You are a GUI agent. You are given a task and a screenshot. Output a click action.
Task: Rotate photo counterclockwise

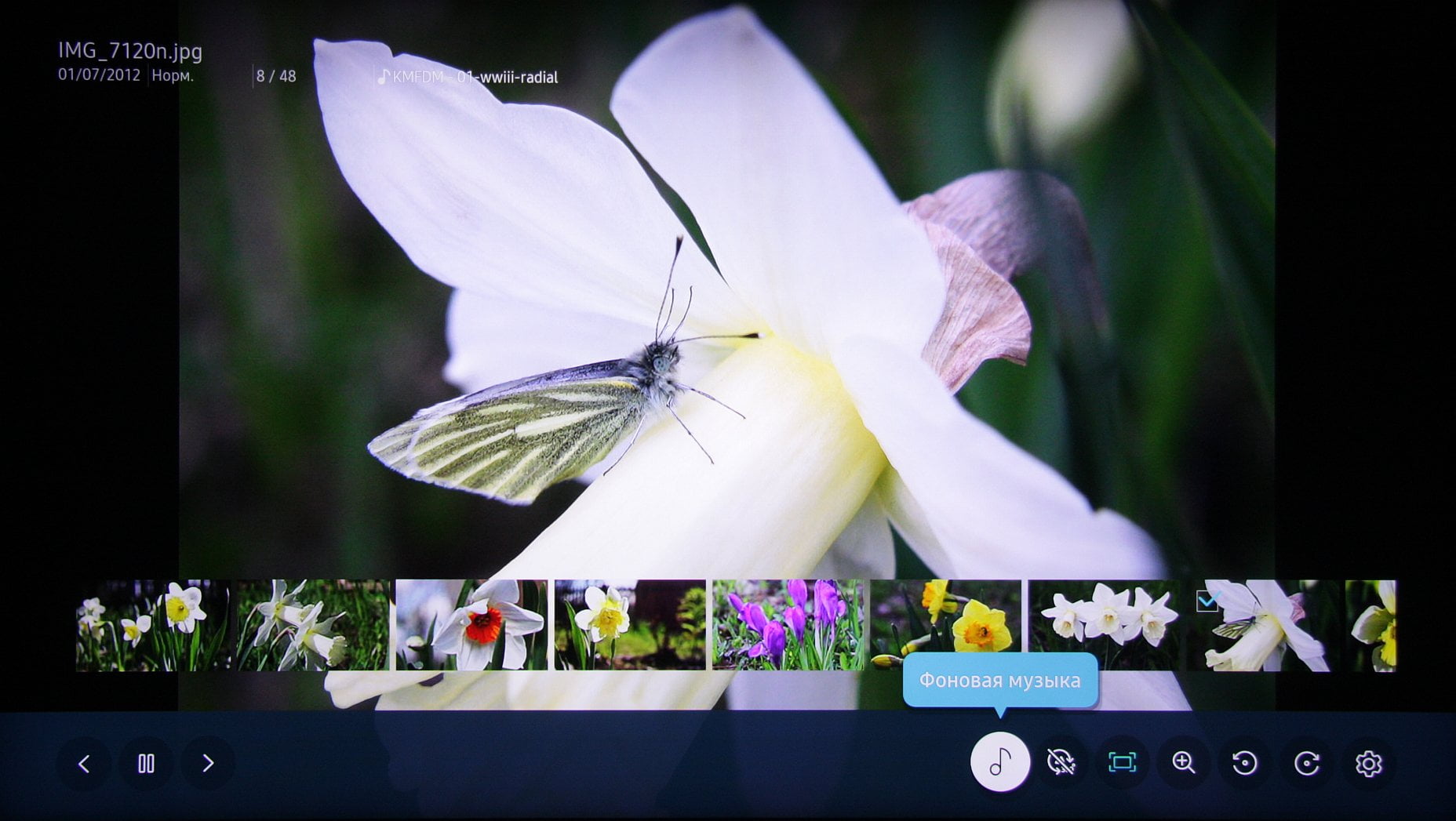(1245, 762)
